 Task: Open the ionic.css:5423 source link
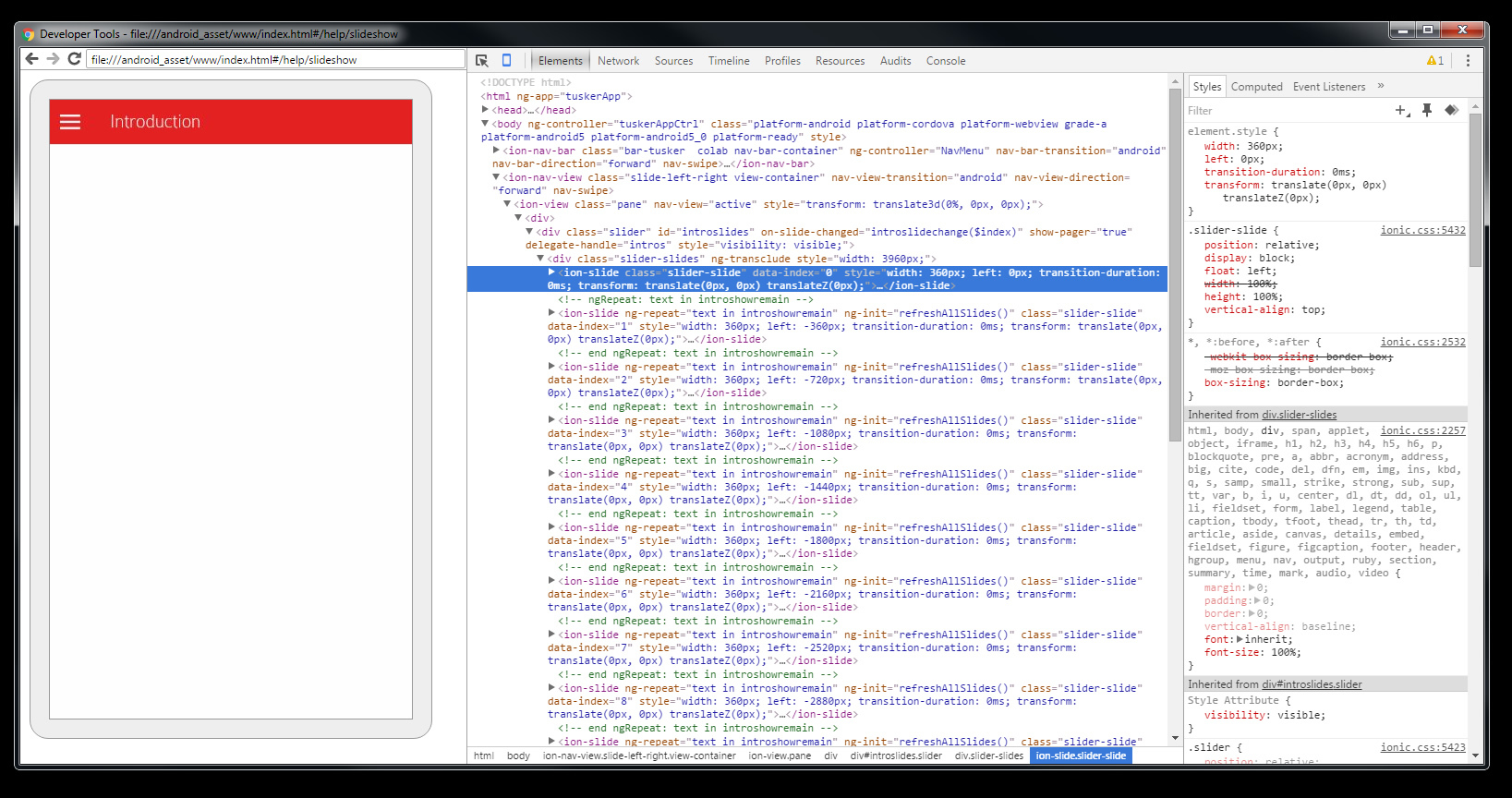click(x=1422, y=747)
